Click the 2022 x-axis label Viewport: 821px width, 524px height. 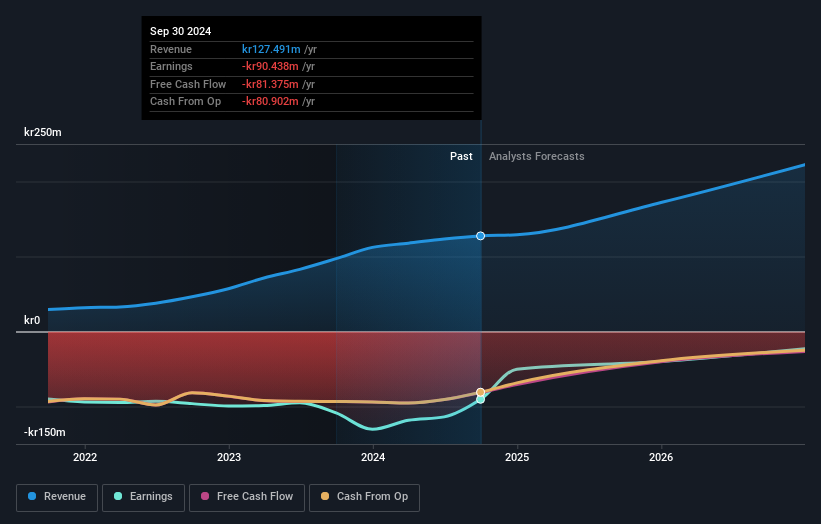tap(85, 457)
